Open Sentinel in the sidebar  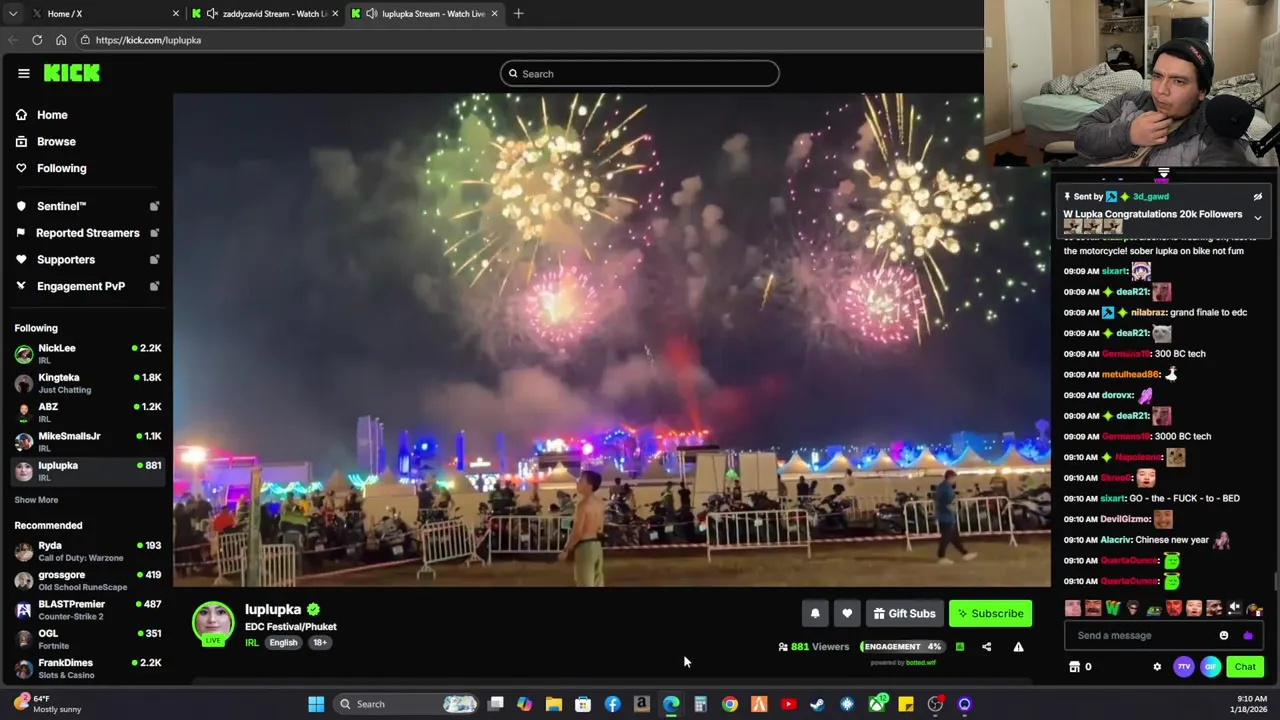pos(61,206)
